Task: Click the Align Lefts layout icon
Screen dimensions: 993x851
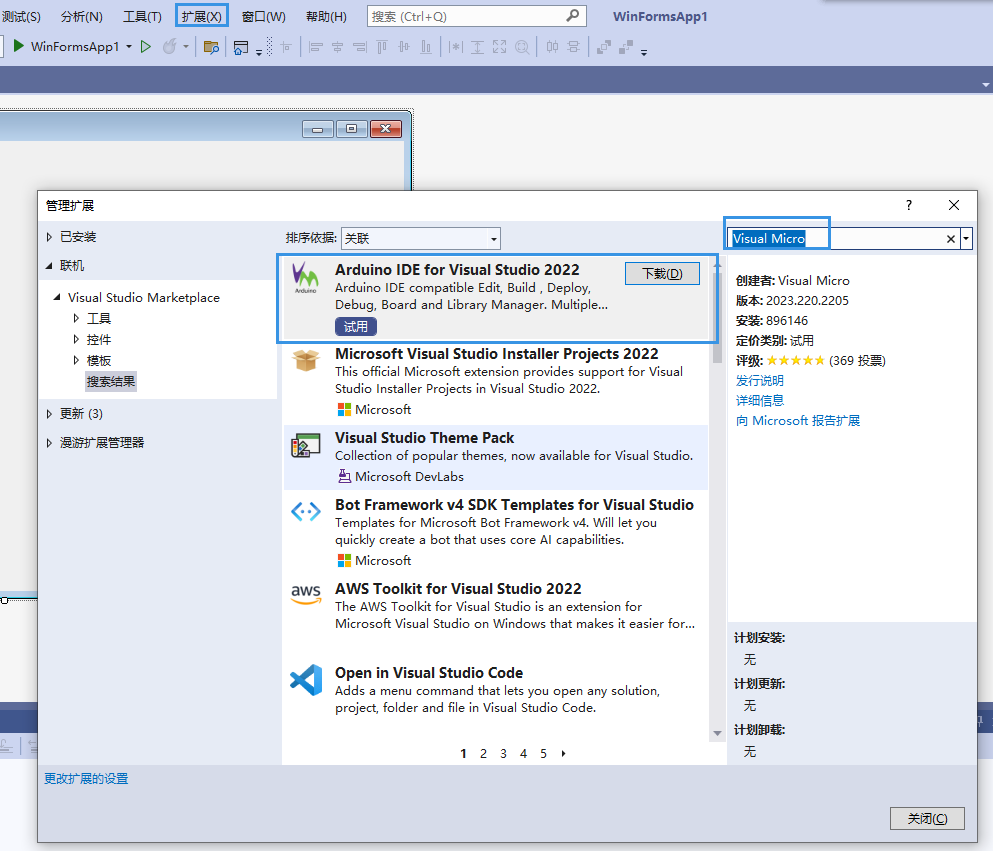Action: (316, 47)
